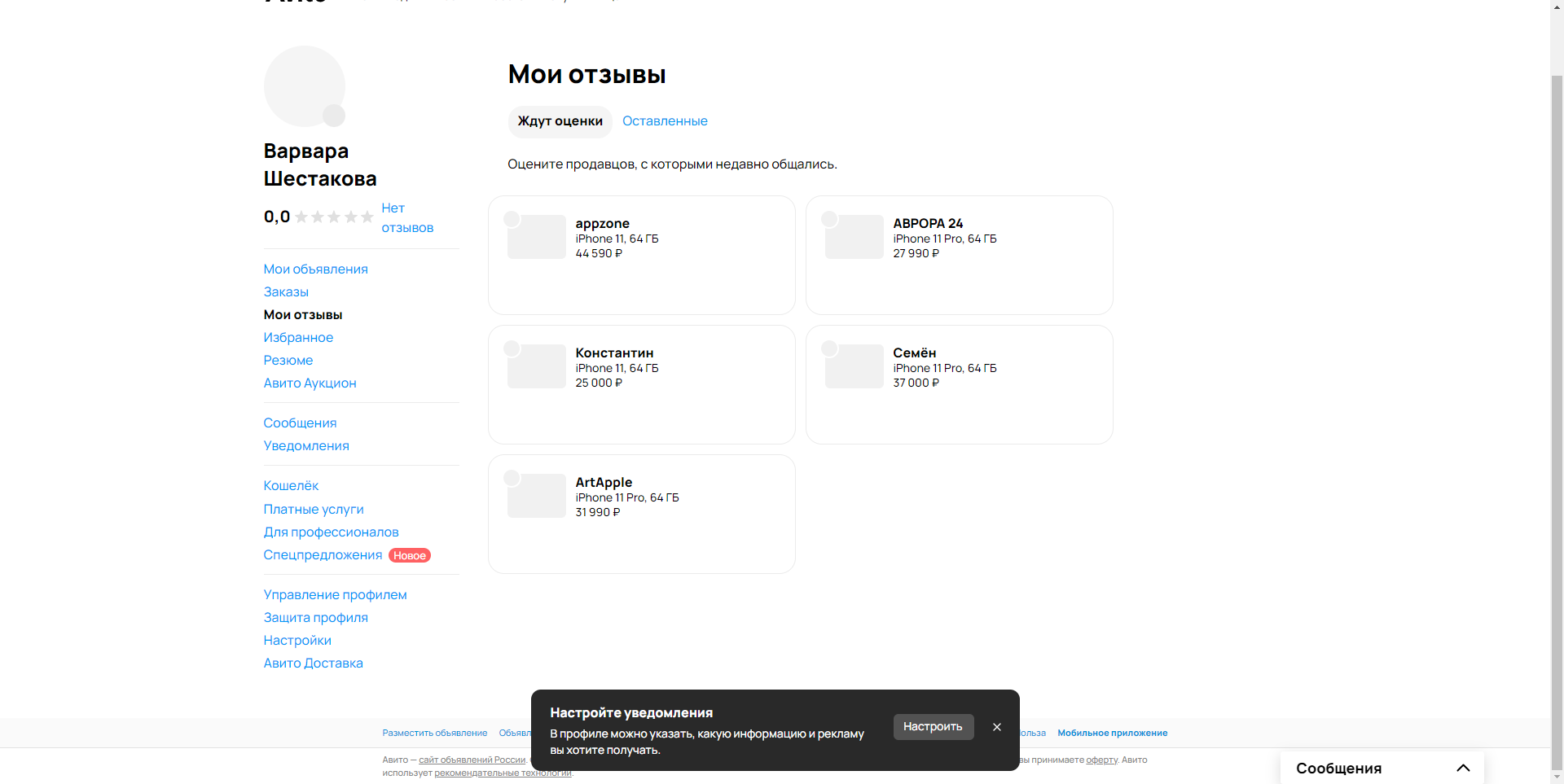Open Уведомления in sidebar

[306, 446]
